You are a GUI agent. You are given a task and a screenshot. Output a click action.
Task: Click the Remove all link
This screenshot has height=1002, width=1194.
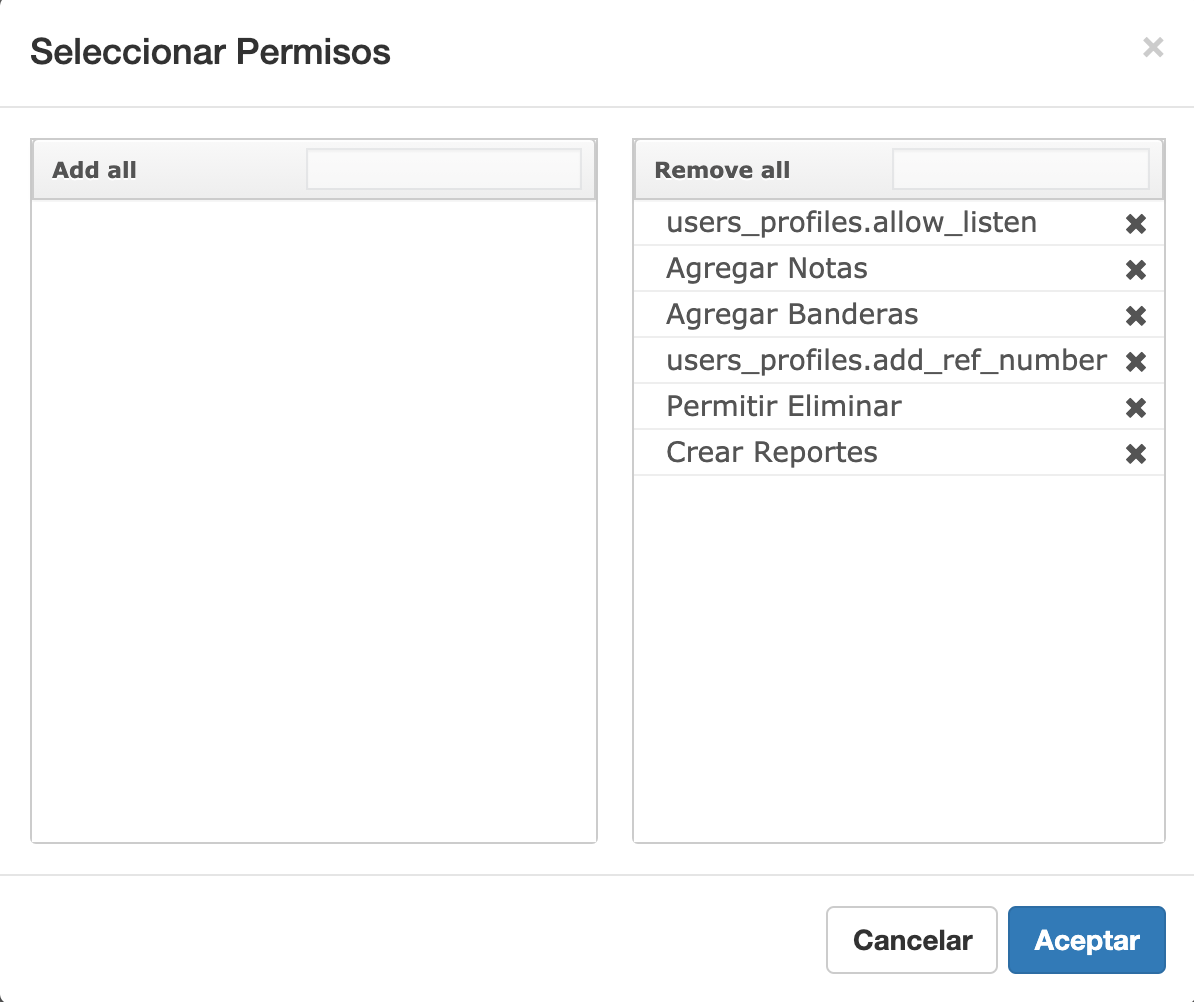[x=722, y=170]
